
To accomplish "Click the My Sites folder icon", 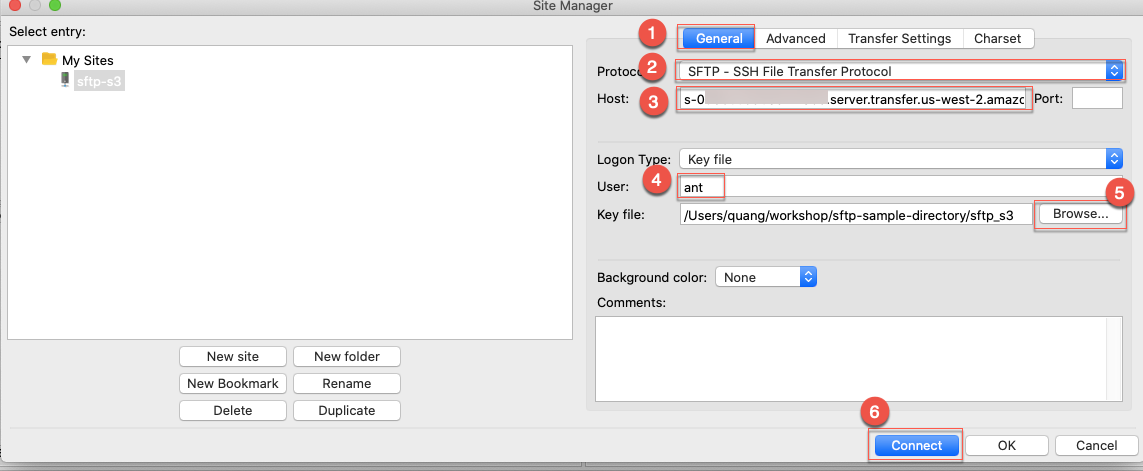I will point(49,60).
